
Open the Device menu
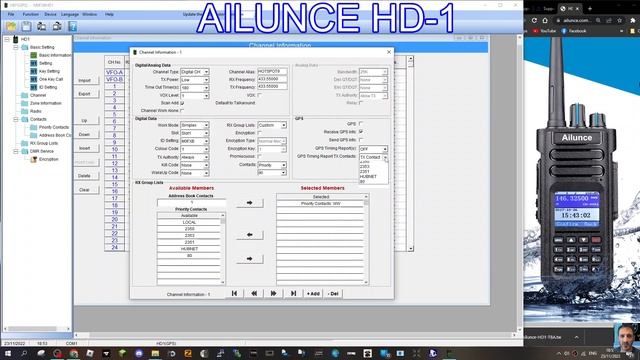[x=51, y=14]
